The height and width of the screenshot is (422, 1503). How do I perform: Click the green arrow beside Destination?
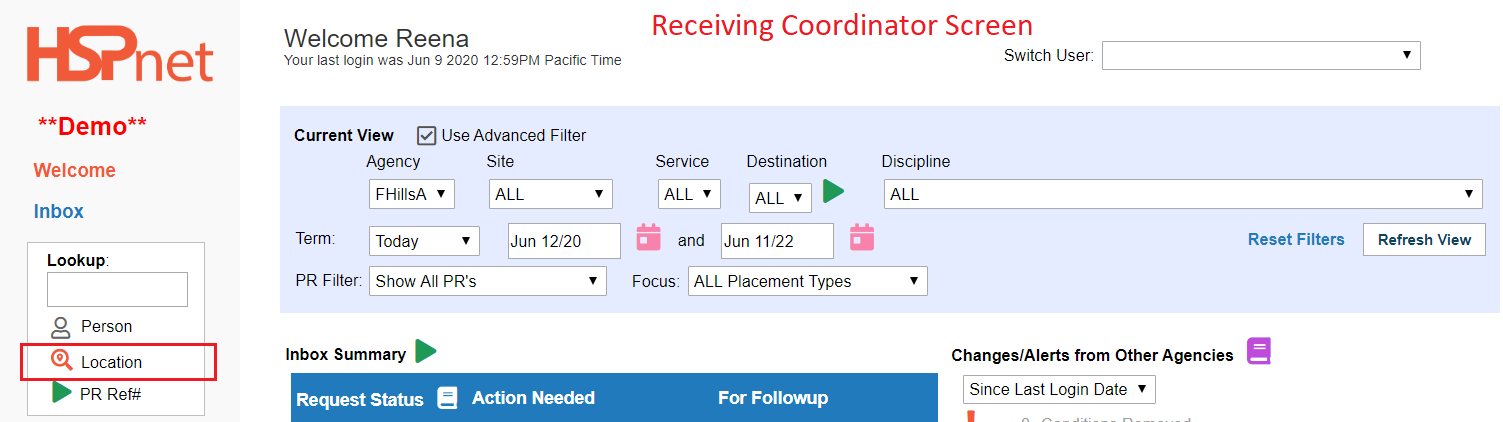coord(834,191)
